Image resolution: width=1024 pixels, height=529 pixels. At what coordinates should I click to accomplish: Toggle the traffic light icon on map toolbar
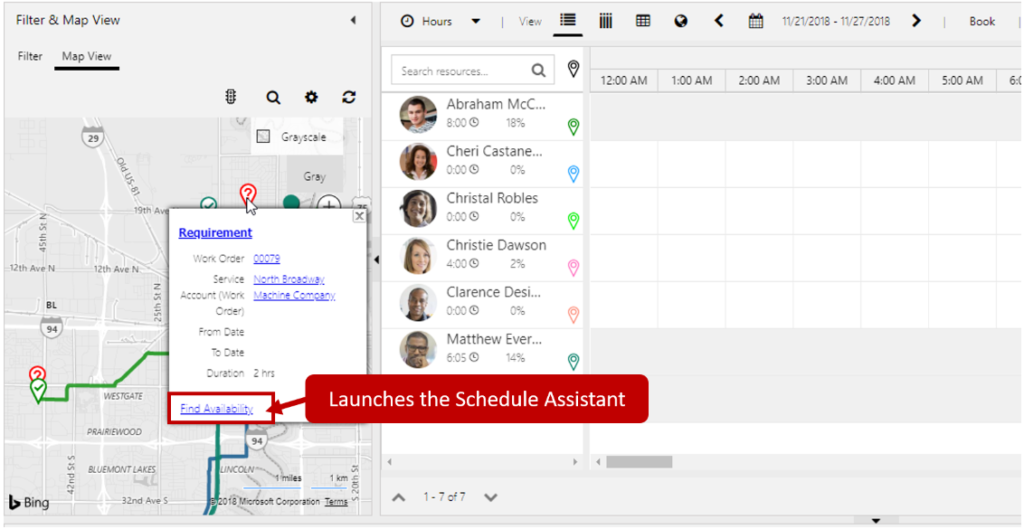pyautogui.click(x=231, y=97)
